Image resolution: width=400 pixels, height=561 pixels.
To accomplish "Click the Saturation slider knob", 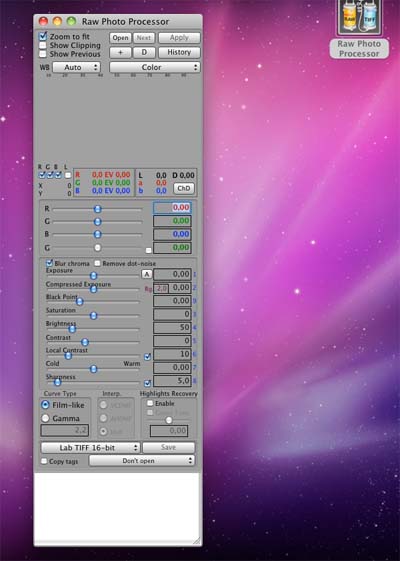I will click(x=93, y=316).
